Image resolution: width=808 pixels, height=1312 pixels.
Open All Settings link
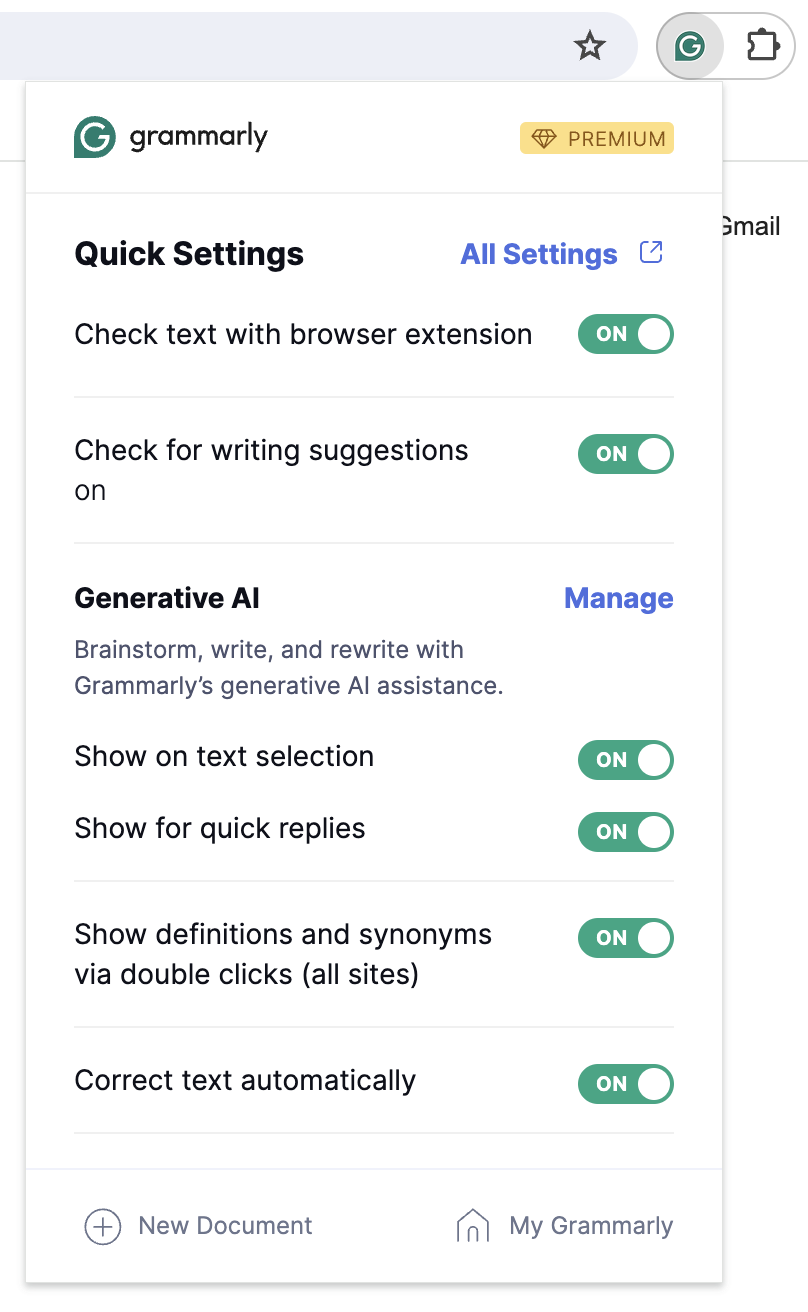point(539,254)
